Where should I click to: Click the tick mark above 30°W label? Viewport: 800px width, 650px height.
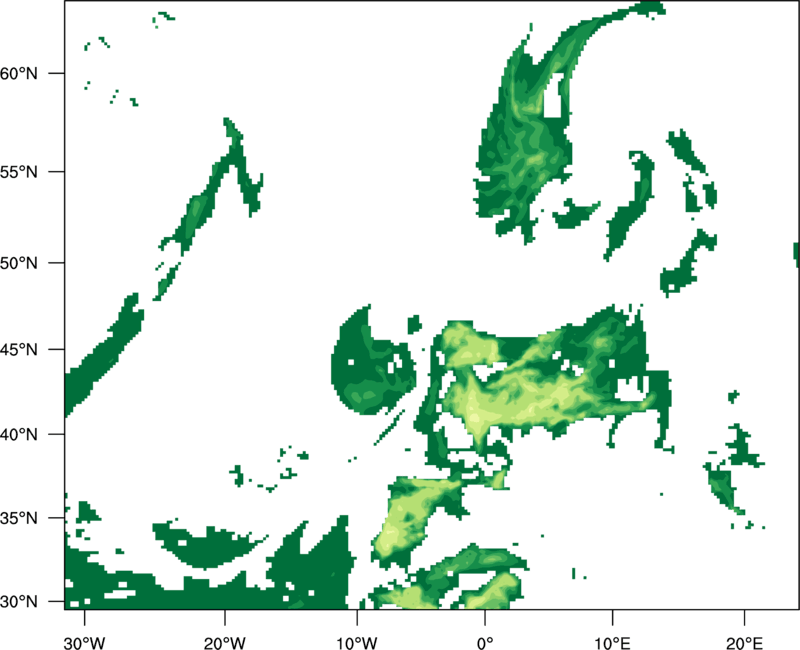click(x=84, y=617)
